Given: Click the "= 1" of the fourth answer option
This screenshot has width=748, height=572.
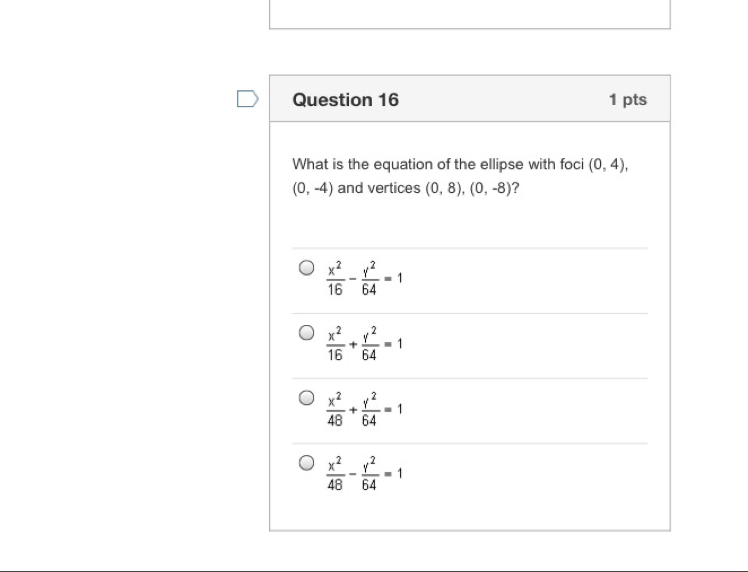Looking at the screenshot, I should [394, 473].
